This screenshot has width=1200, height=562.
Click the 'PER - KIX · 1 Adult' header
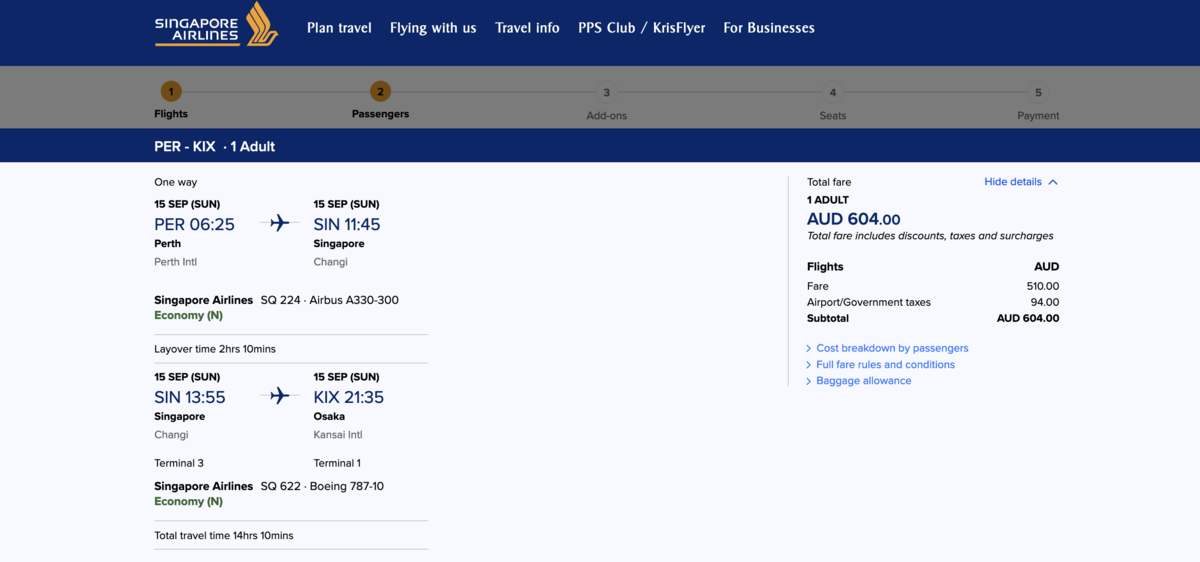215,146
